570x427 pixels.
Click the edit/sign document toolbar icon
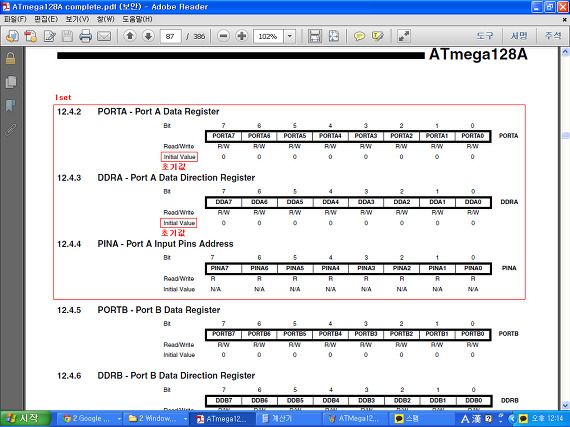49,36
